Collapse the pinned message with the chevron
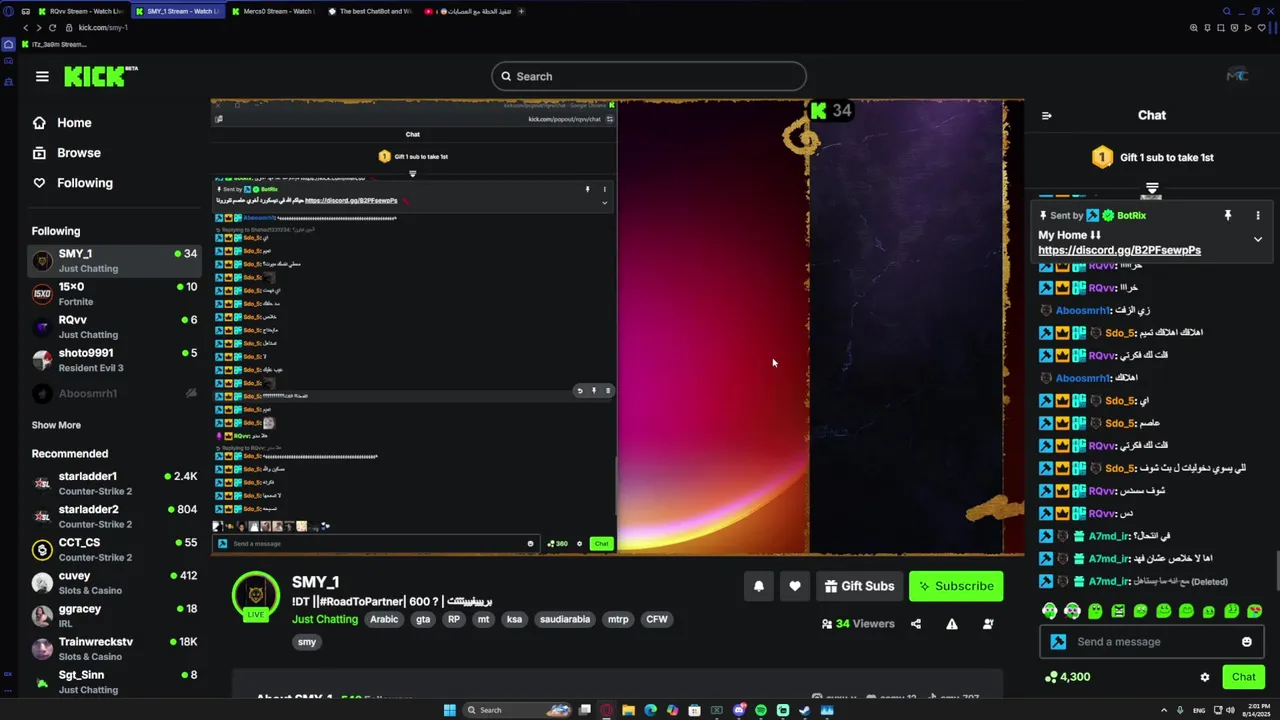The height and width of the screenshot is (720, 1280). 1258,239
